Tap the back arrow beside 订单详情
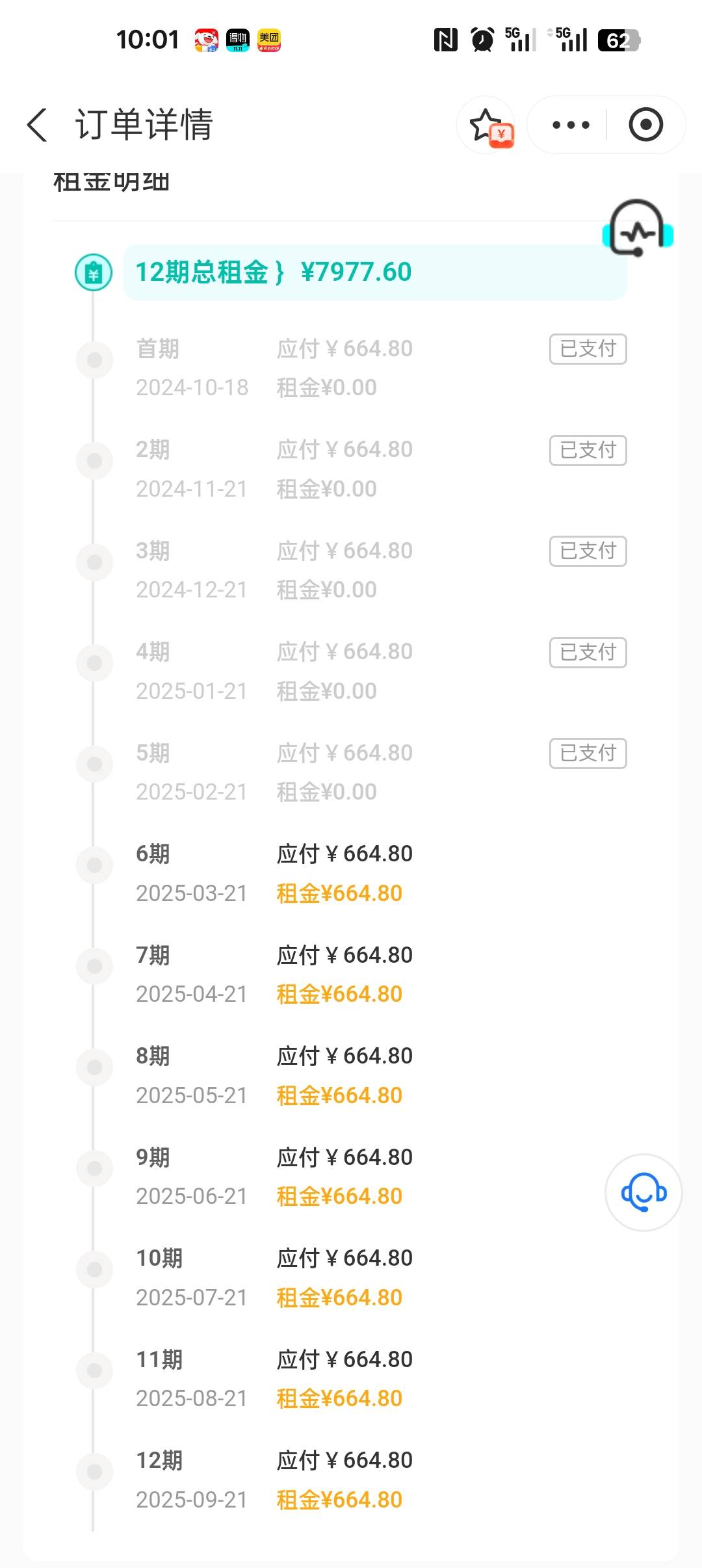 (38, 125)
